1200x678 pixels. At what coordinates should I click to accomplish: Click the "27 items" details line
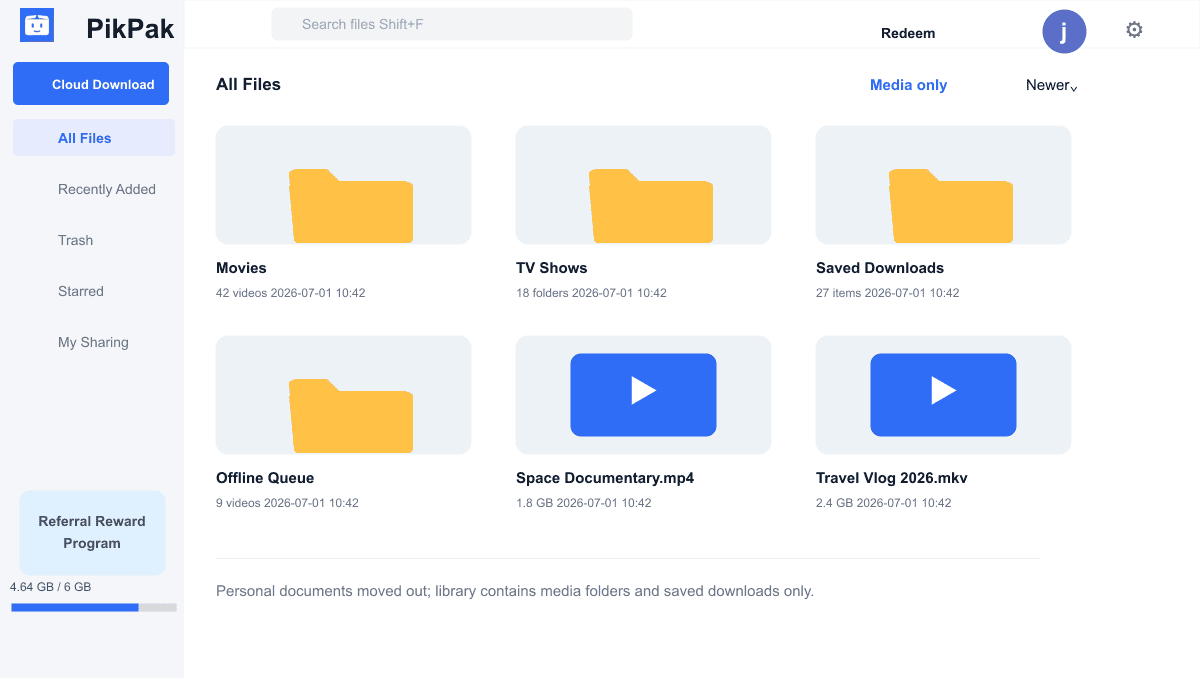tap(888, 293)
